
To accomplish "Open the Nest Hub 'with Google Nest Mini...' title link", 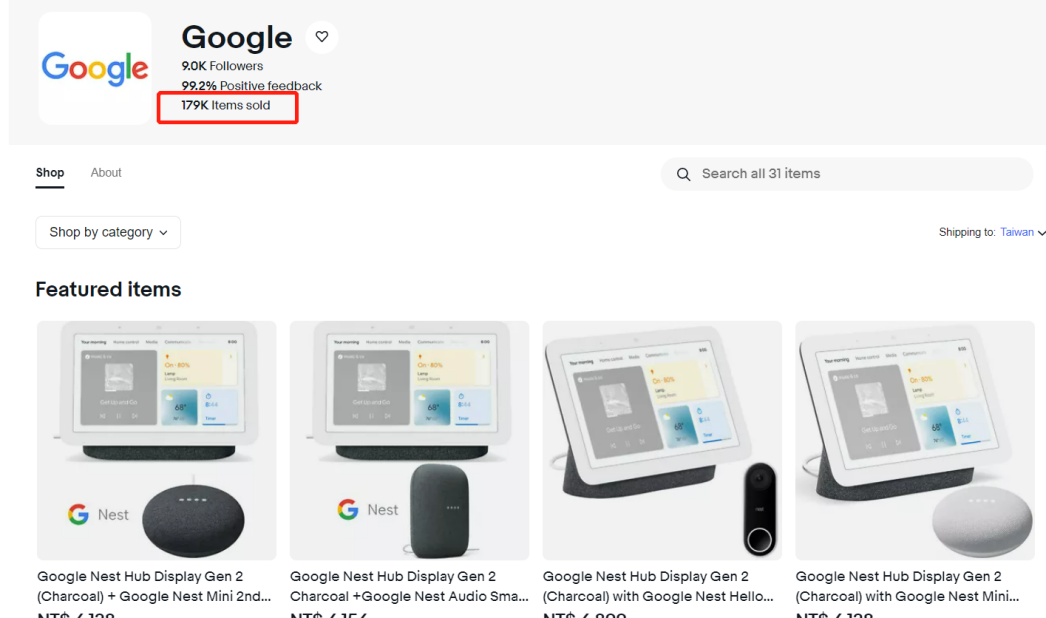I will click(907, 586).
